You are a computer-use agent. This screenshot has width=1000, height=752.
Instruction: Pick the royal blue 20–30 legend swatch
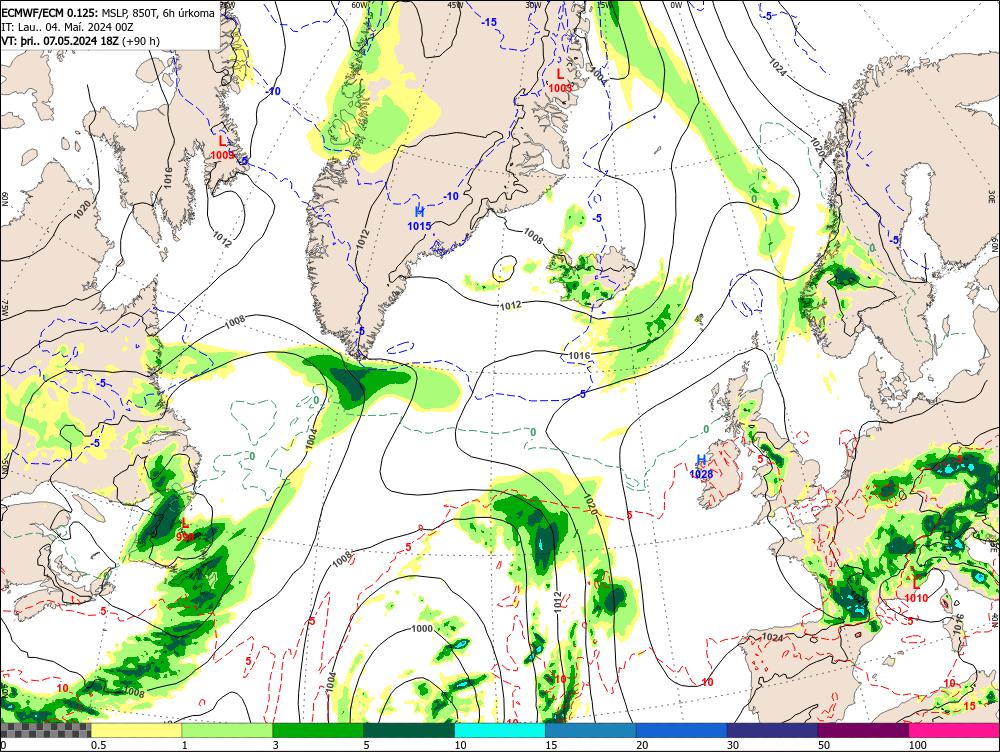(681, 730)
